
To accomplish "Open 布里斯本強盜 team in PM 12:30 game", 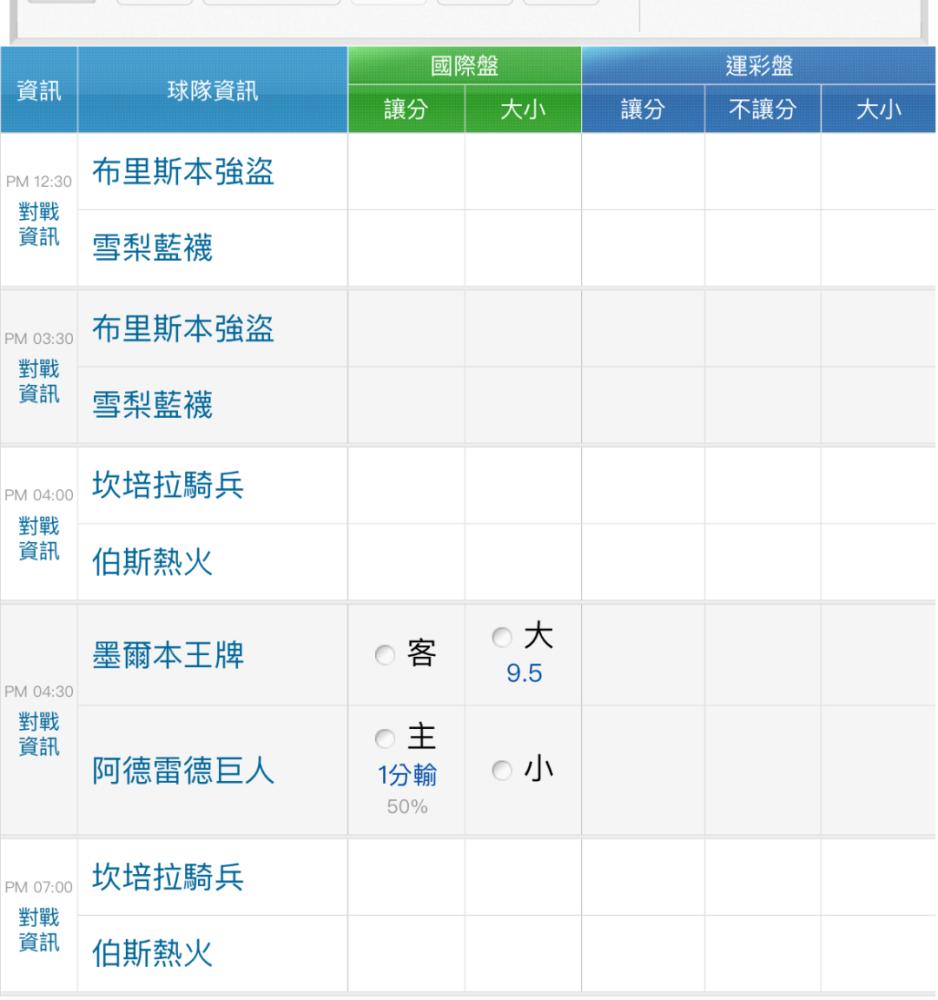I will (x=183, y=172).
